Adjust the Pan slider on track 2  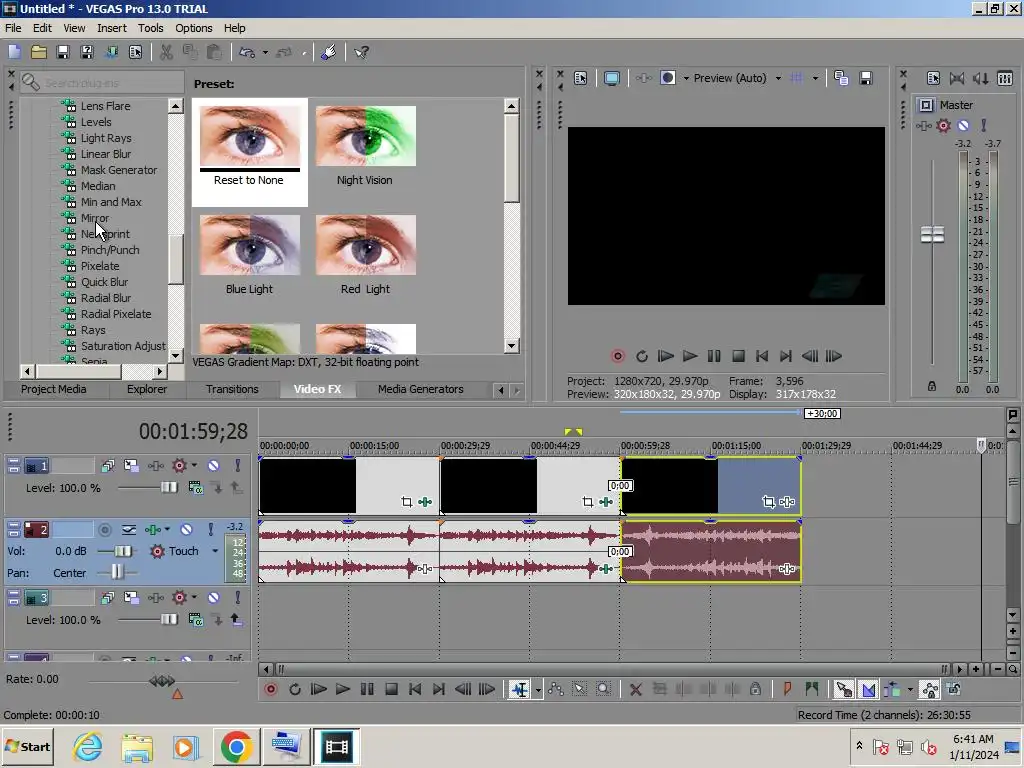pos(116,573)
